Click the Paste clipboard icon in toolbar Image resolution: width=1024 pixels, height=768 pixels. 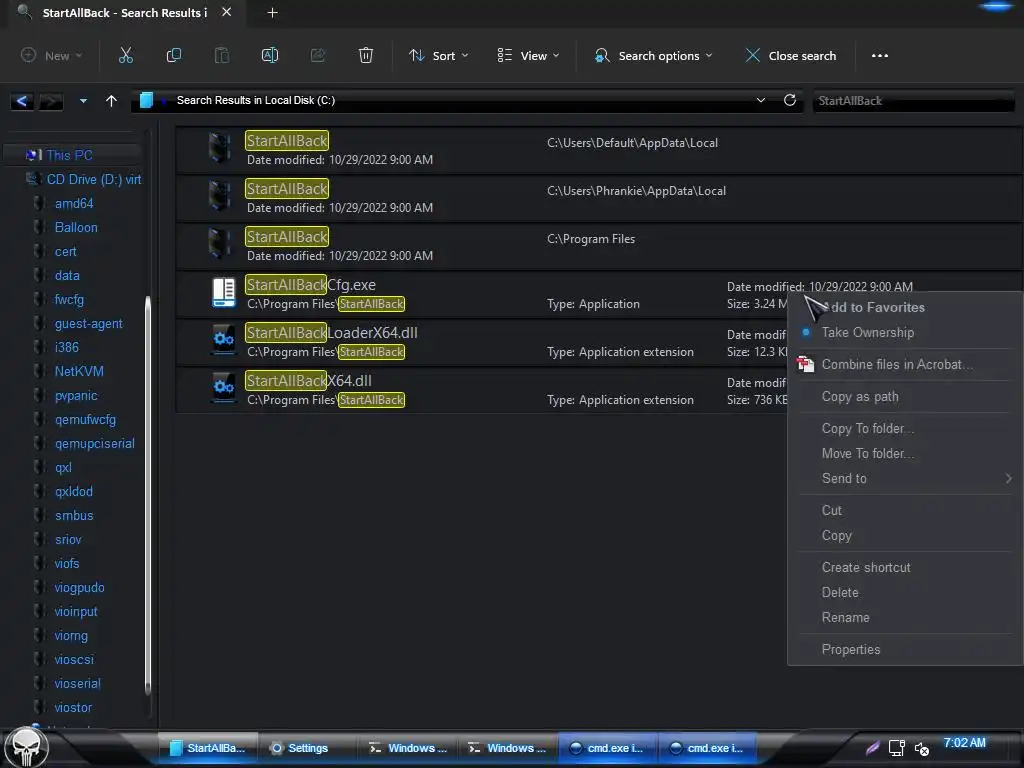click(x=222, y=56)
